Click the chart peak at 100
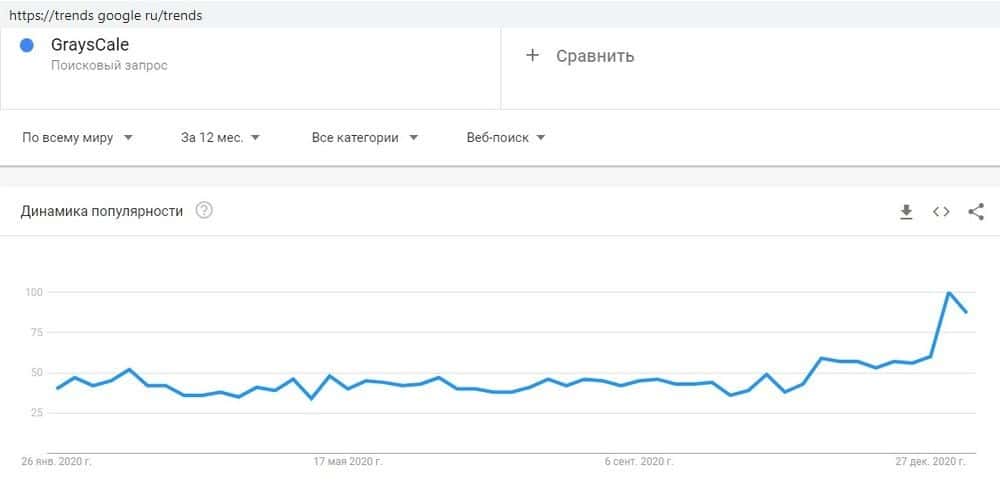 948,293
